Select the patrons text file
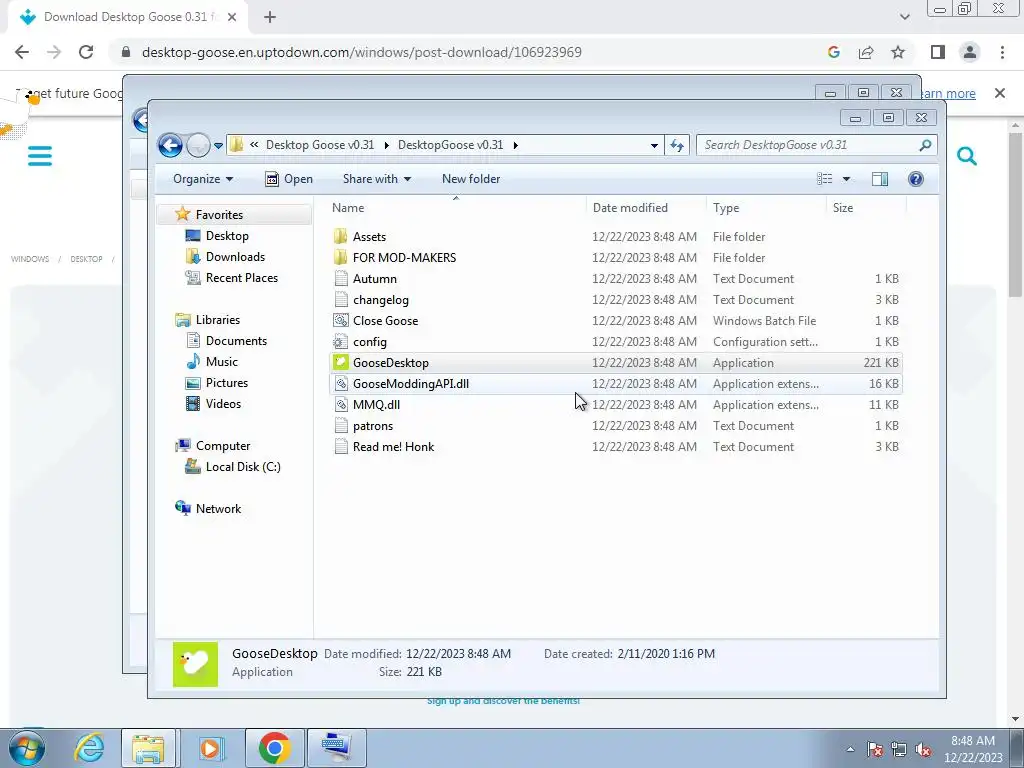 coord(373,426)
